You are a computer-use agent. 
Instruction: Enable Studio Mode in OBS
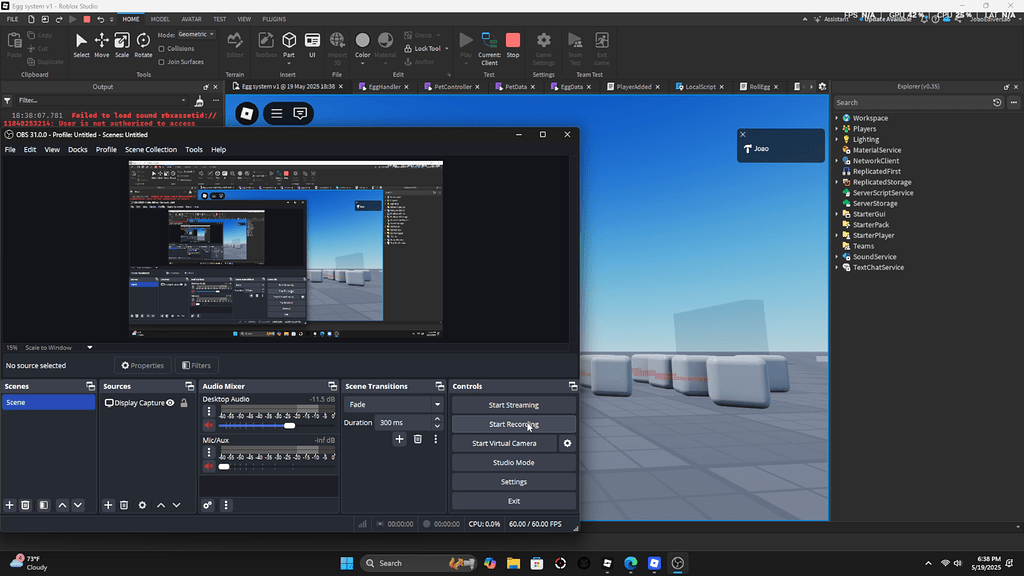point(513,461)
